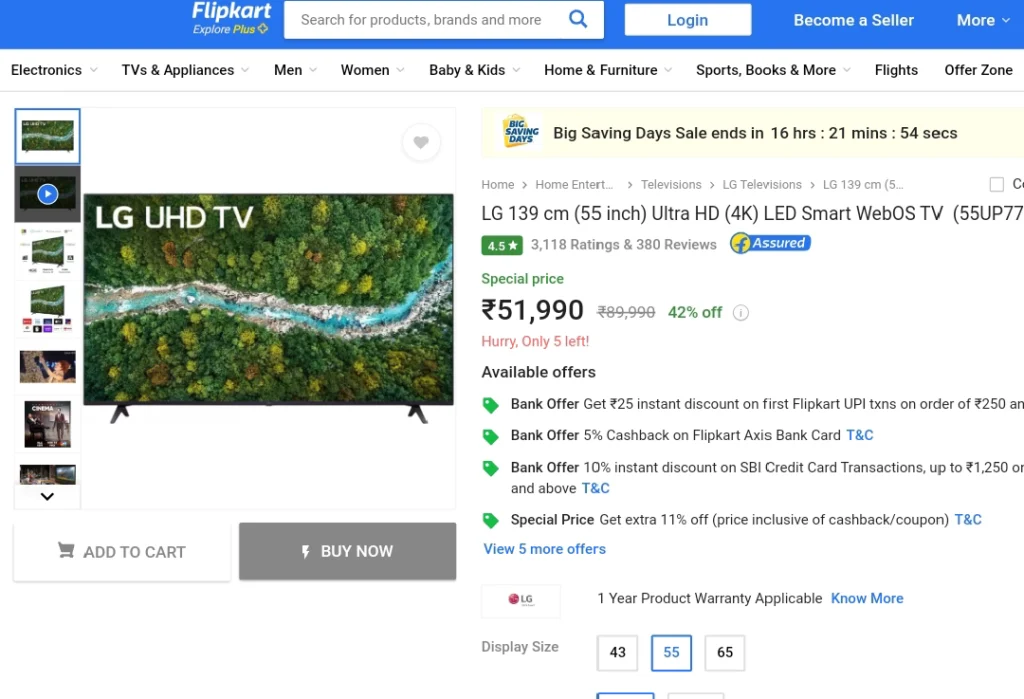
Task: Tick the Compare checkbox
Action: (x=997, y=184)
